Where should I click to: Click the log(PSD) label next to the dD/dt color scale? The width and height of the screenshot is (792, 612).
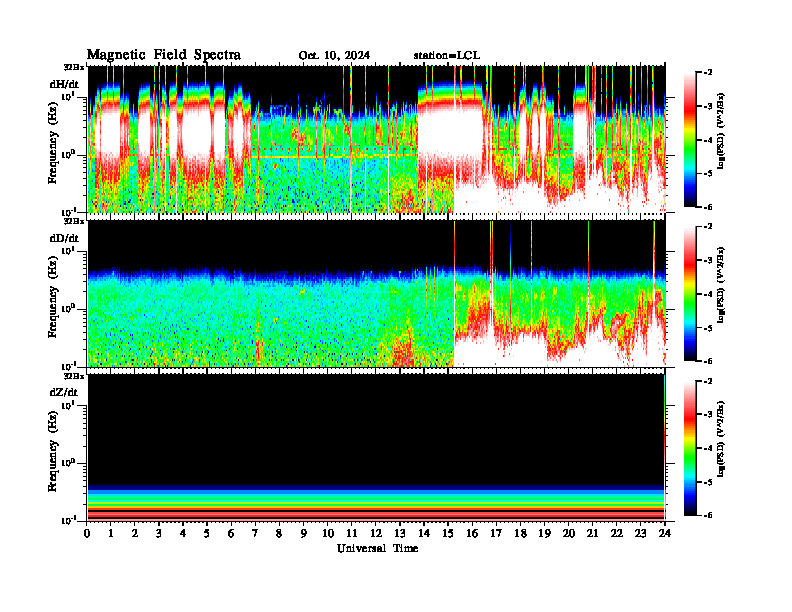[x=721, y=285]
